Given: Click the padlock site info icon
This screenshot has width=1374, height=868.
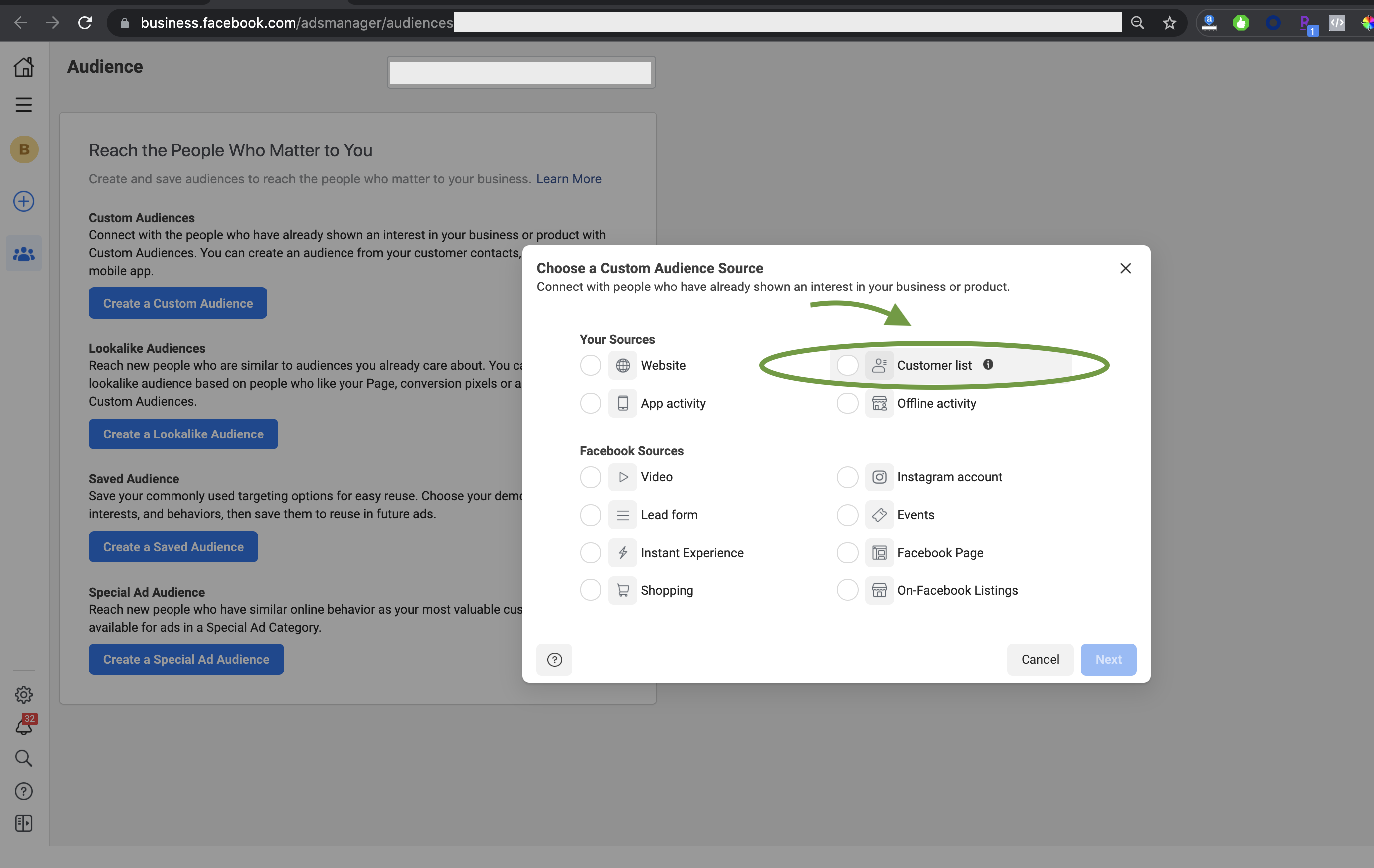Looking at the screenshot, I should 125,23.
